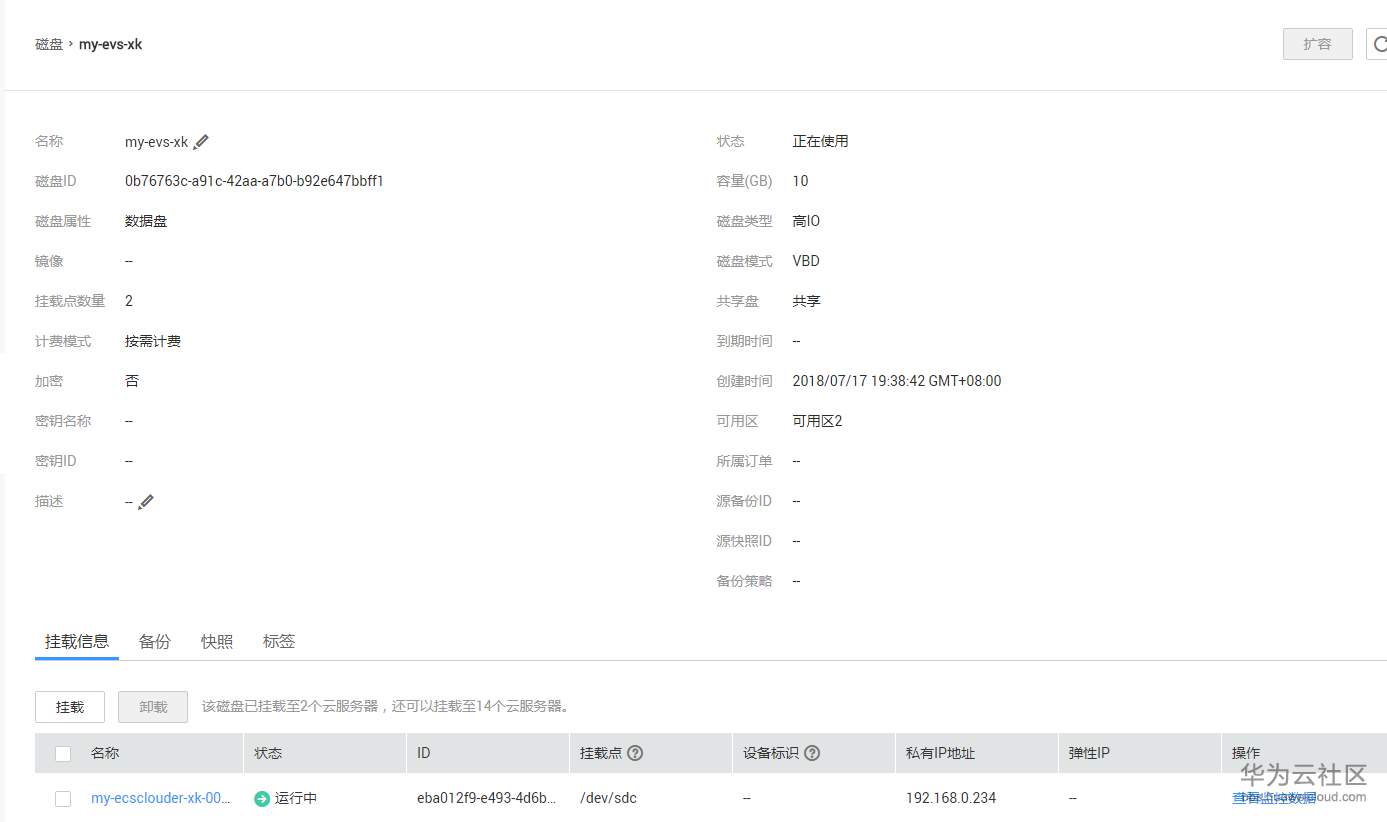
Task: Edit the 描述 field via its pencil icon
Action: coord(147,501)
